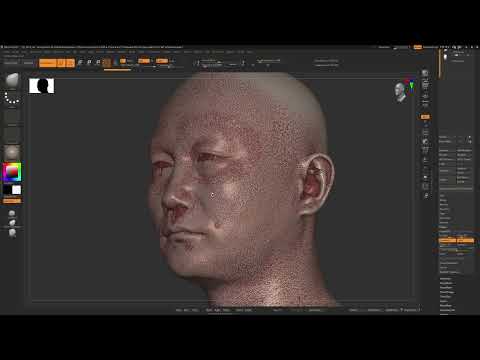Toggle the orange Edit mode button
This screenshot has width=480, height=360.
(x=61, y=63)
